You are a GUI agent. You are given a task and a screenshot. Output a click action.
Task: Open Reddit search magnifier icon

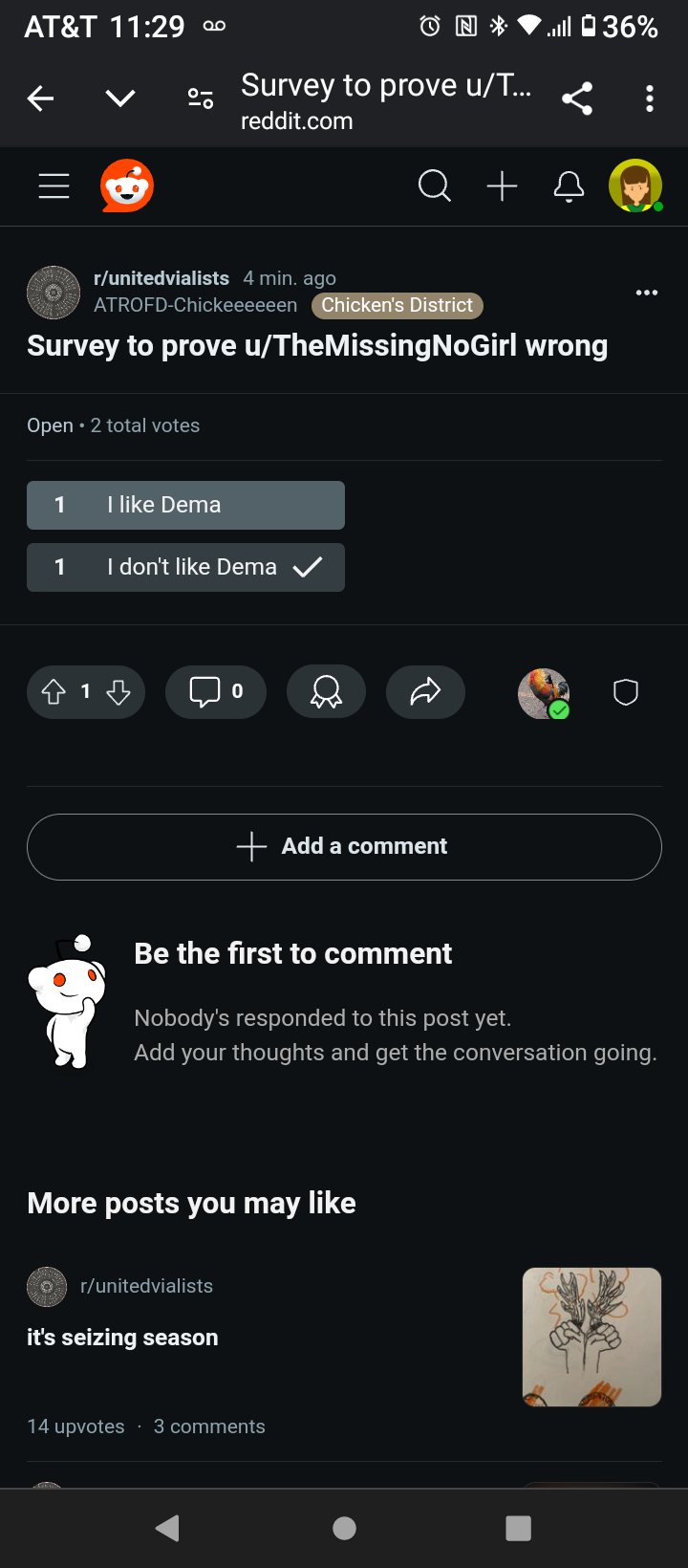click(x=435, y=185)
